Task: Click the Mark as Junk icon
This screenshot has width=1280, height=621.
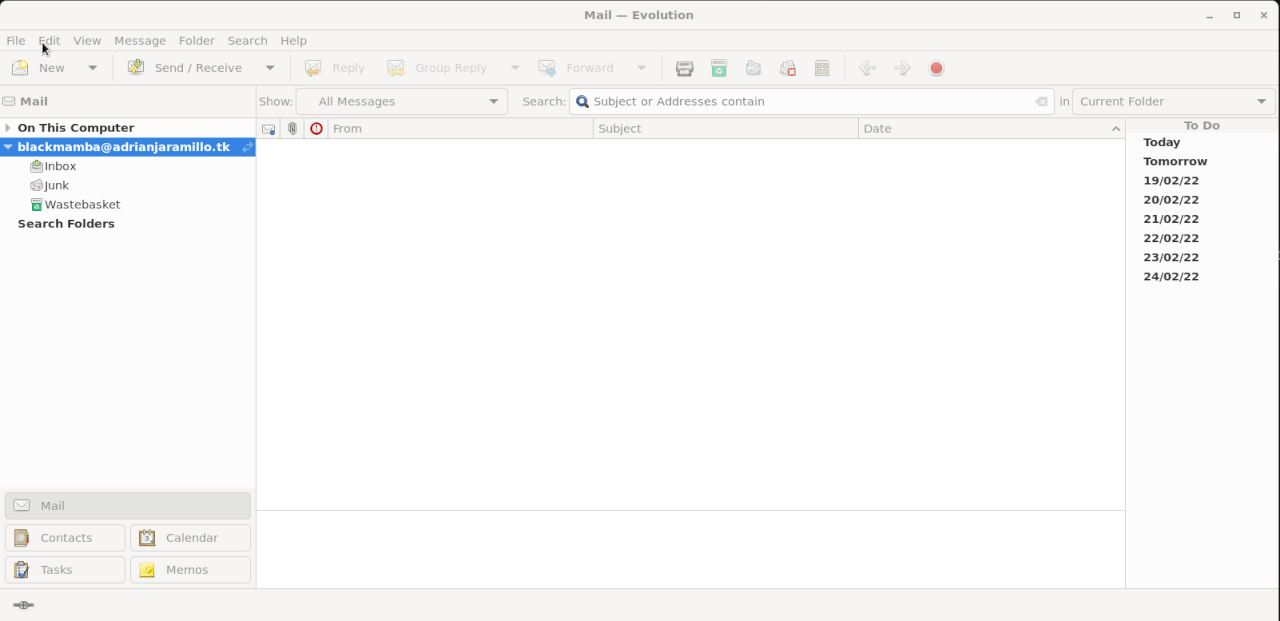Action: 753,68
